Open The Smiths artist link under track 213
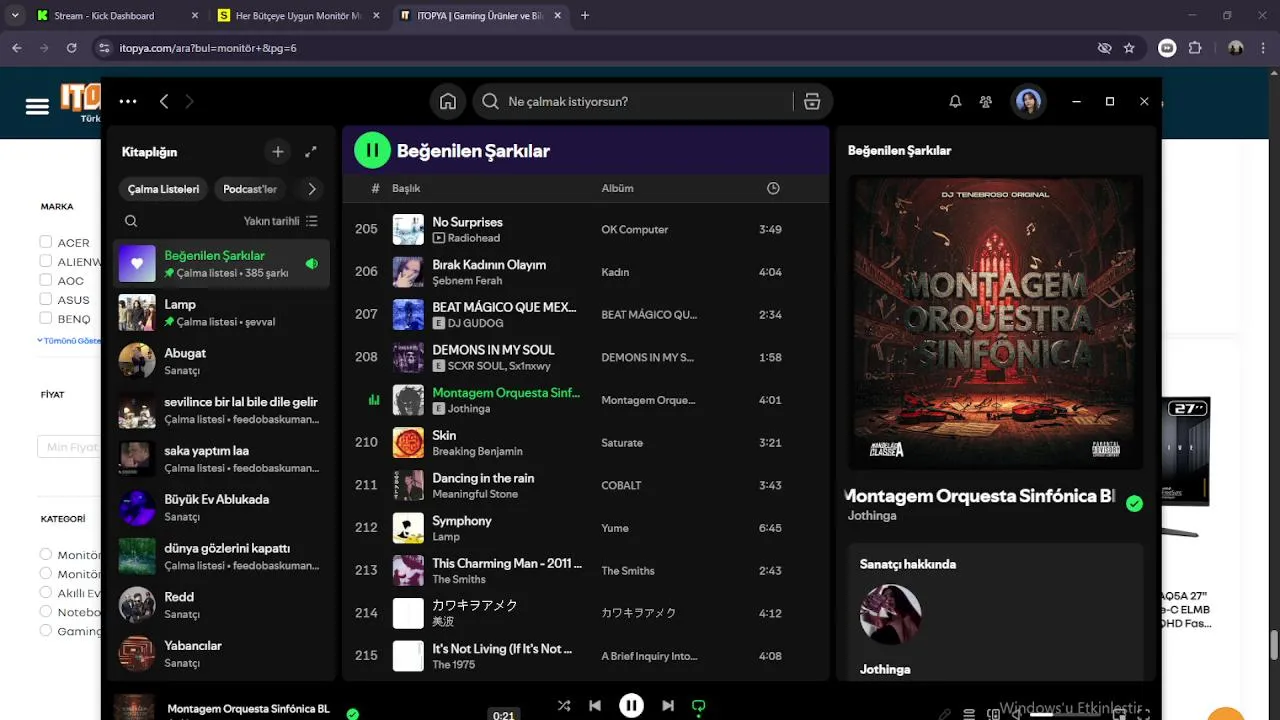Screen dimensions: 1280x720 (459, 579)
